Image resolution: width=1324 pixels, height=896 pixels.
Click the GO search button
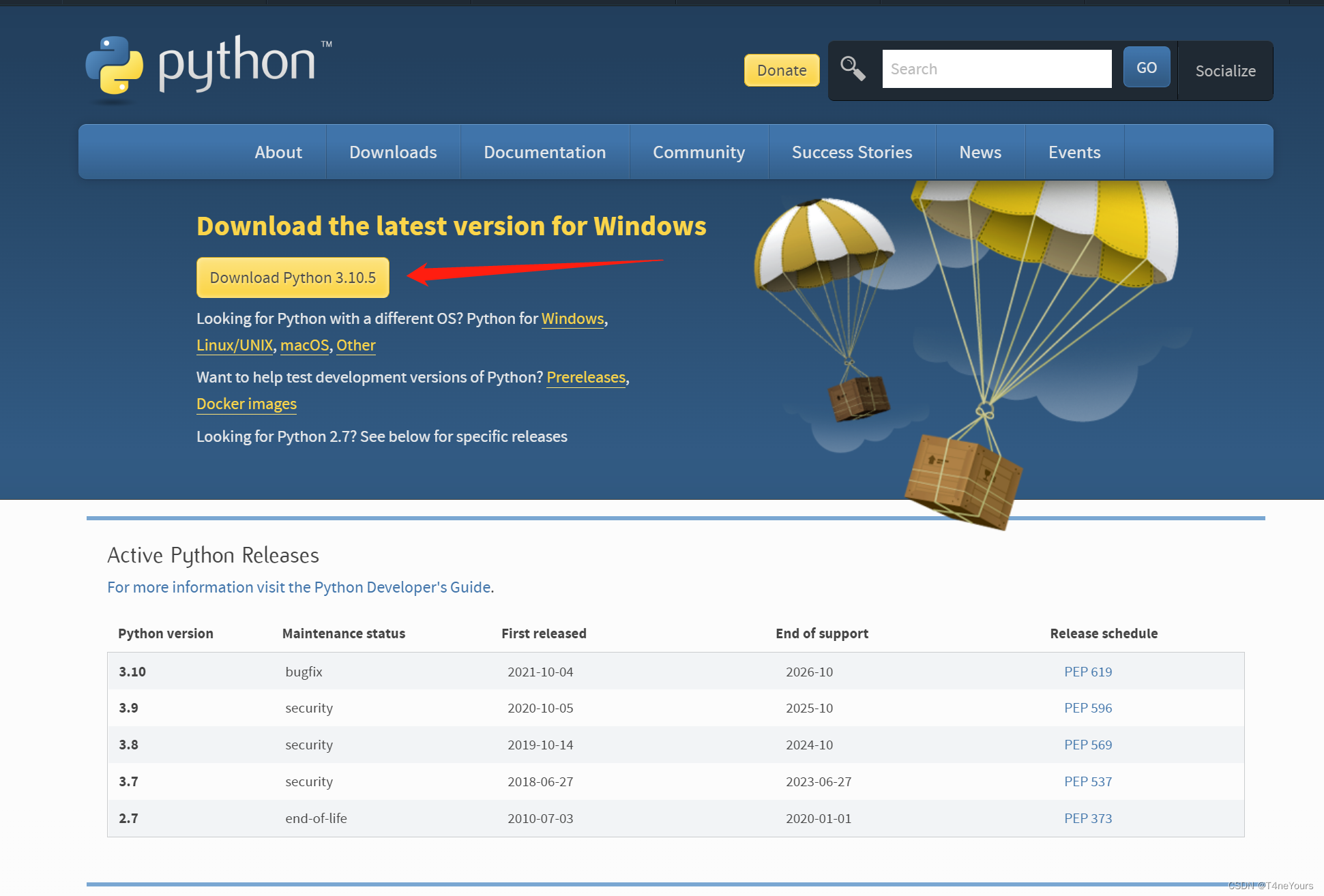coord(1147,68)
